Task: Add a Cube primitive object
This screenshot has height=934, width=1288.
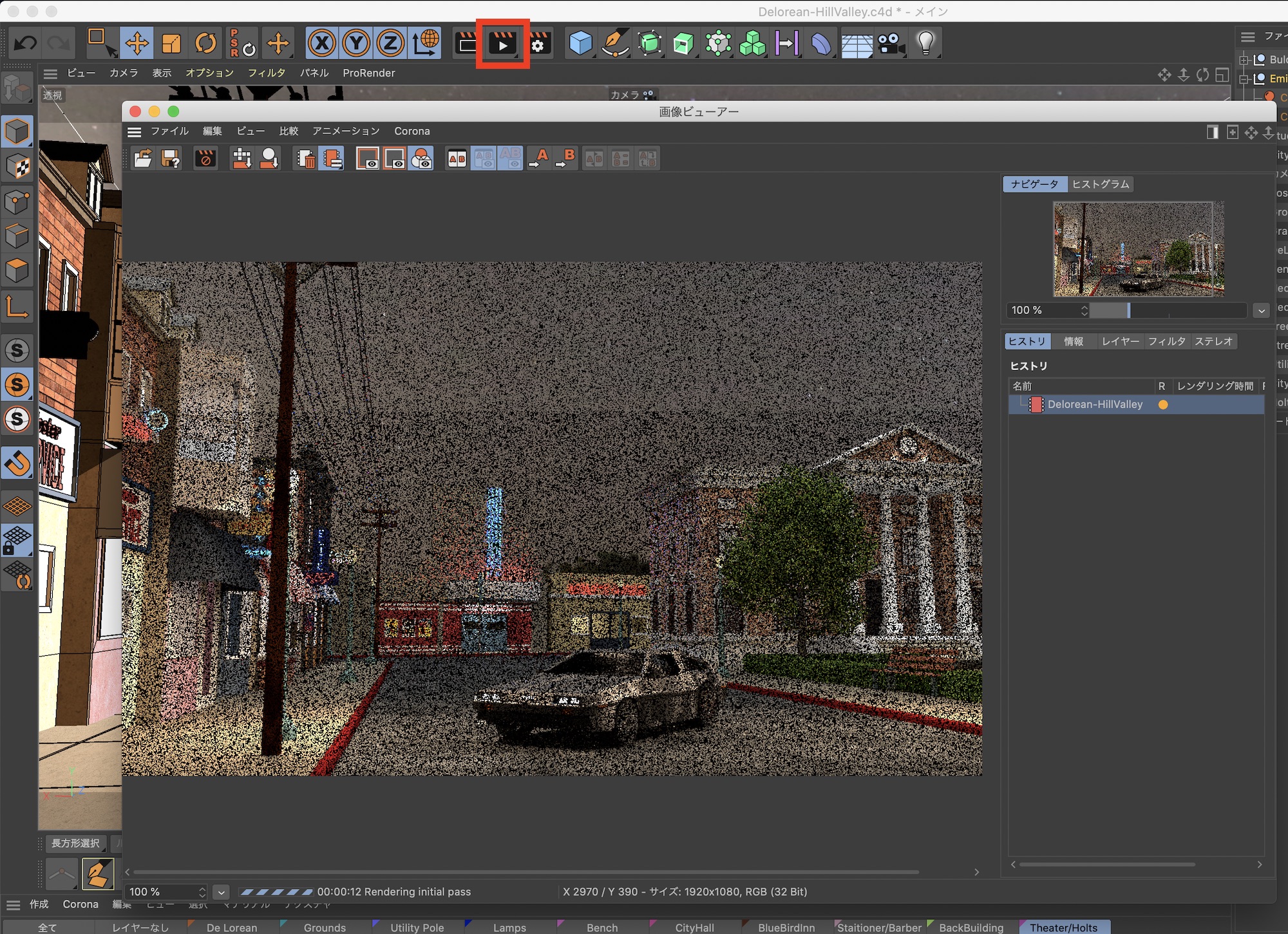Action: [x=580, y=44]
